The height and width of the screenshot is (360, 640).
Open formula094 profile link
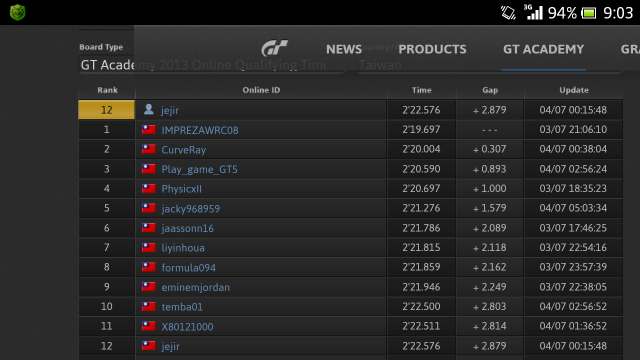click(189, 268)
